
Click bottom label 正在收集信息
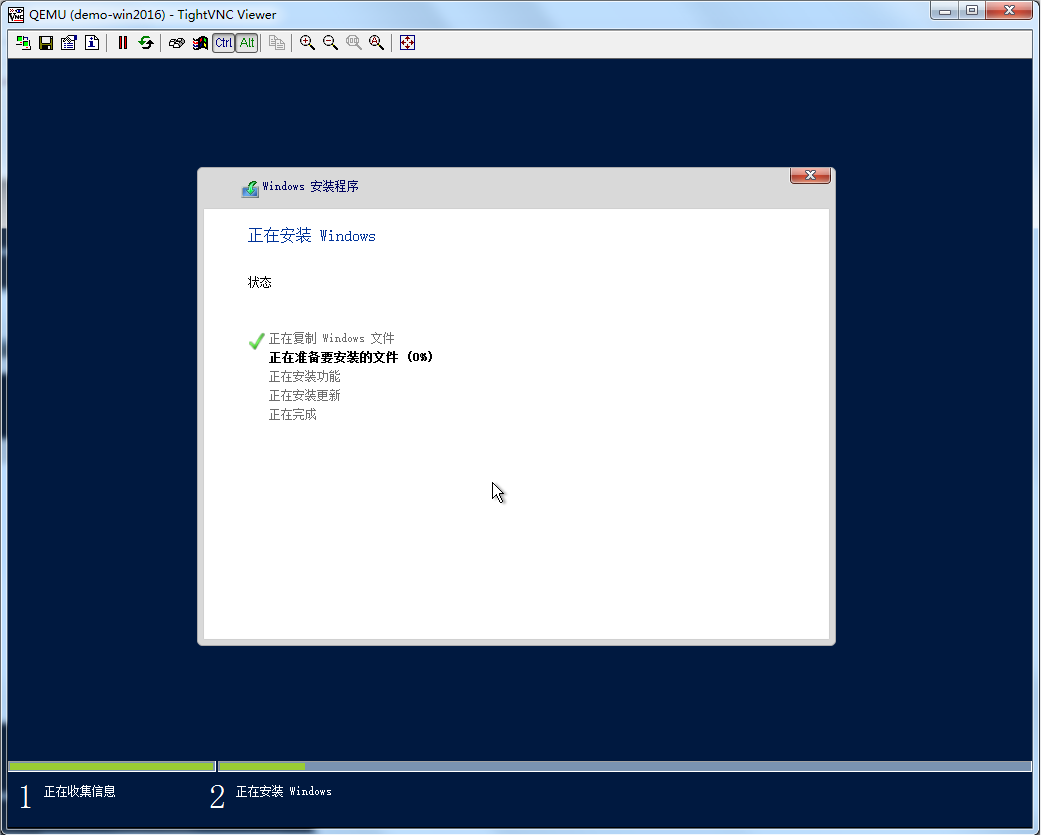pyautogui.click(x=80, y=791)
